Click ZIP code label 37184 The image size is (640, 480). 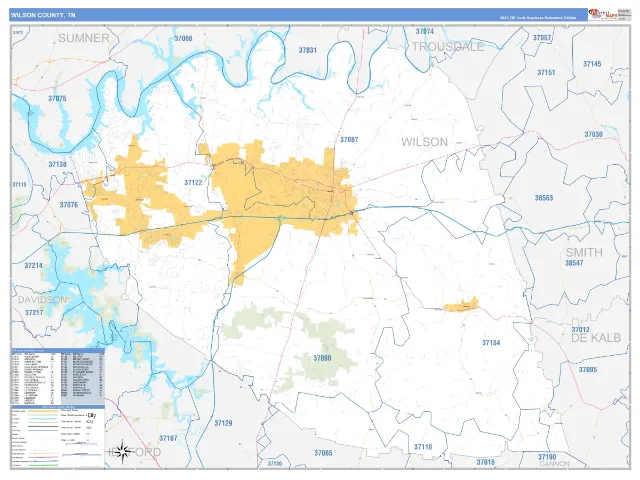pyautogui.click(x=491, y=343)
